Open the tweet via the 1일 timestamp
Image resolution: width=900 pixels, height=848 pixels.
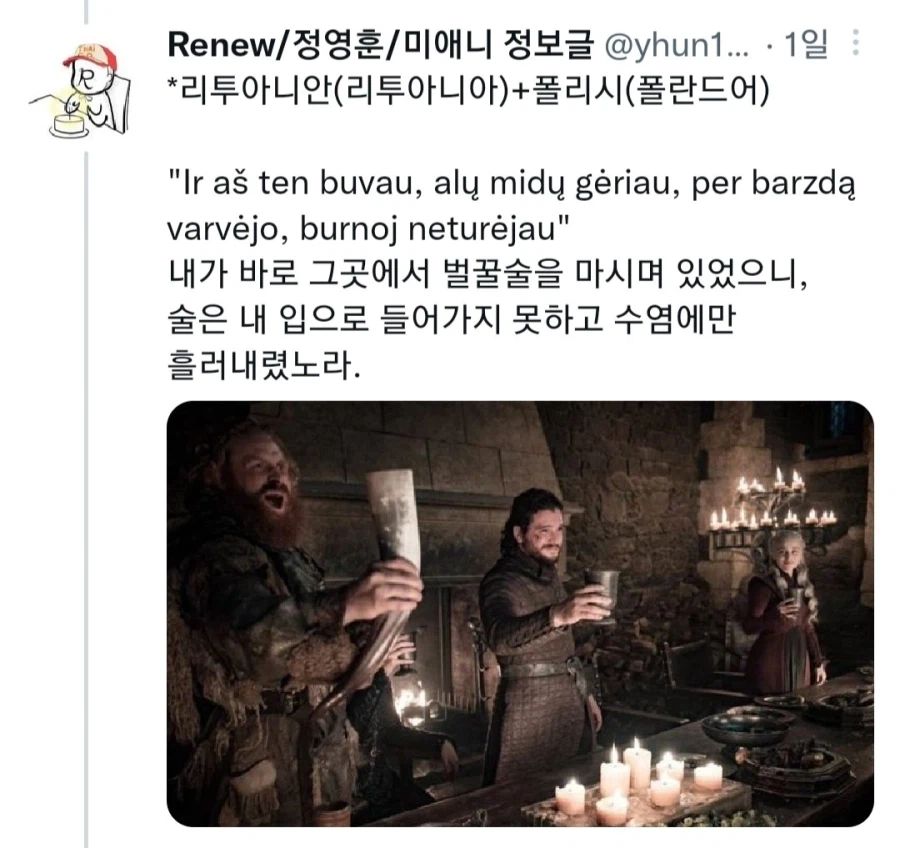806,44
